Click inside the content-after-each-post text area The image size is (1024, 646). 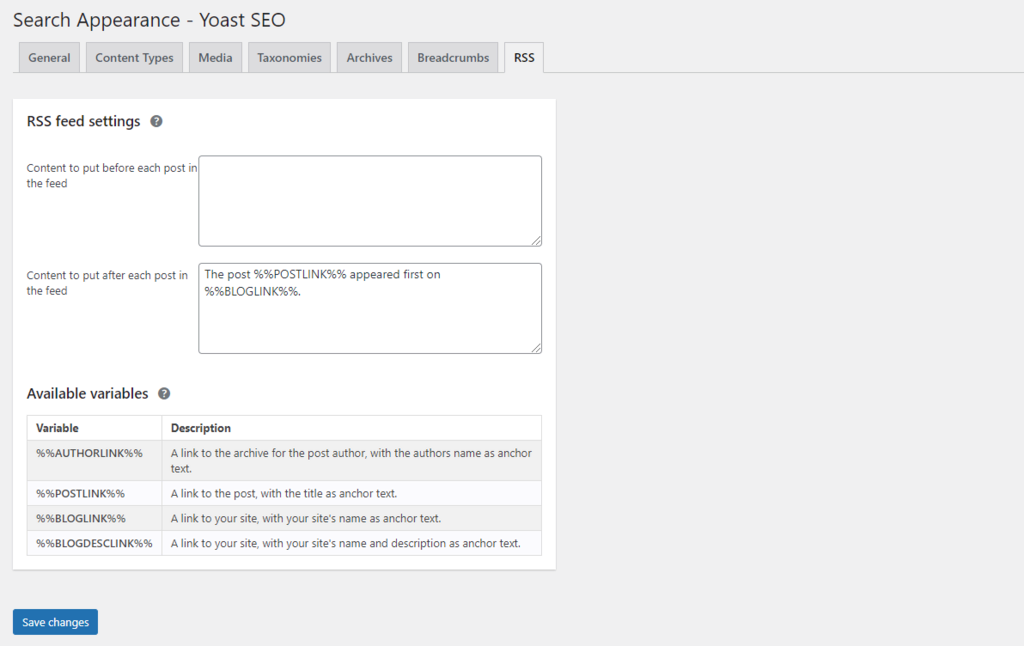(370, 308)
